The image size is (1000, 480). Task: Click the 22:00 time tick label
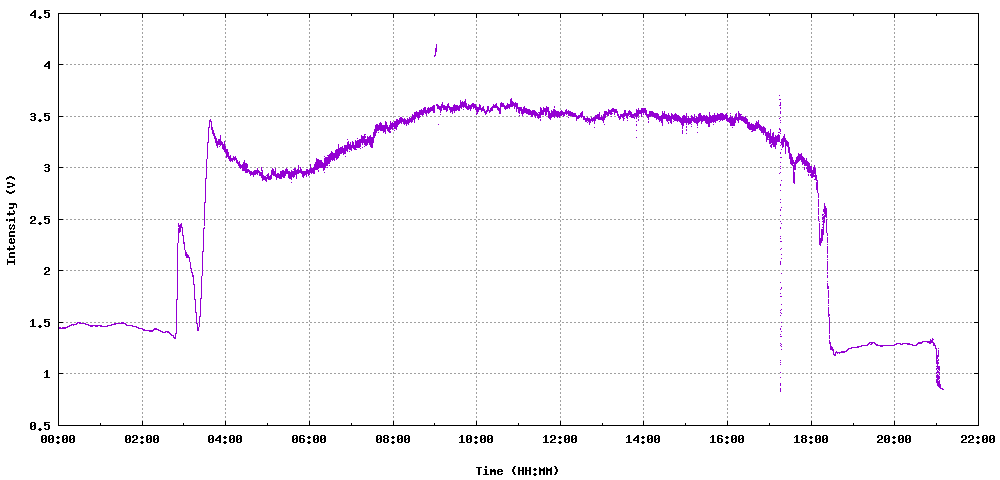(x=978, y=439)
